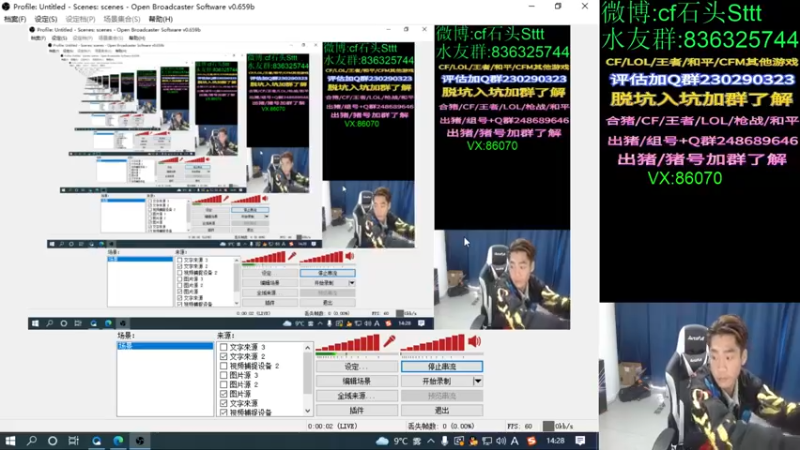Click the 0kb/s bitrate status entry
This screenshot has width=800, height=450.
coord(558,426)
